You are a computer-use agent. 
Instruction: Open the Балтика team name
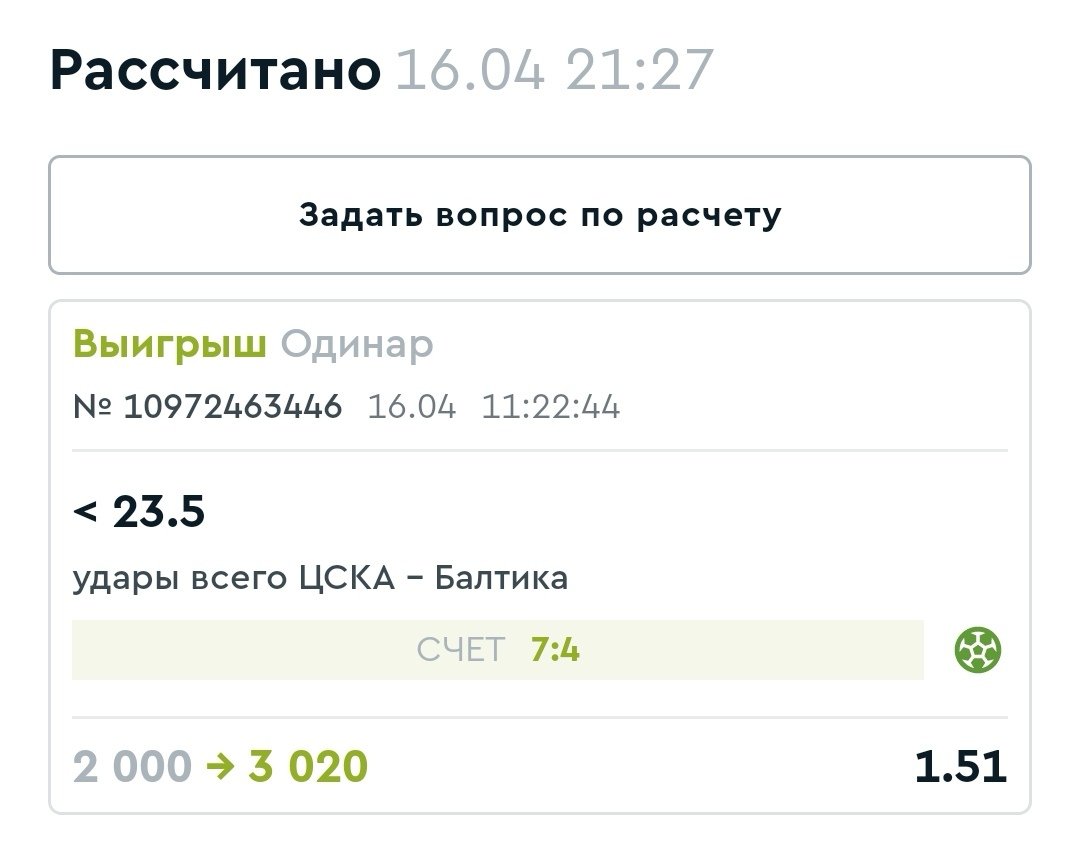point(501,578)
